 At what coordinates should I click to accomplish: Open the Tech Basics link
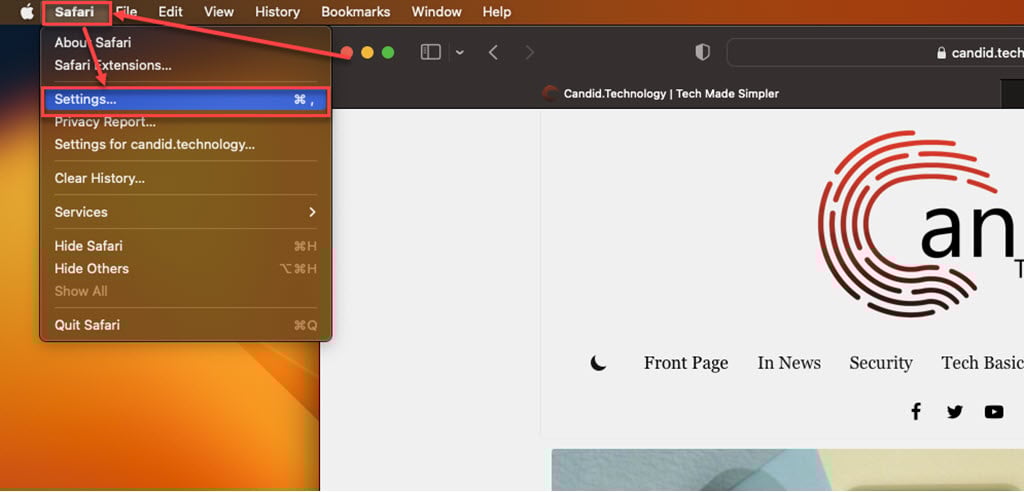click(982, 363)
